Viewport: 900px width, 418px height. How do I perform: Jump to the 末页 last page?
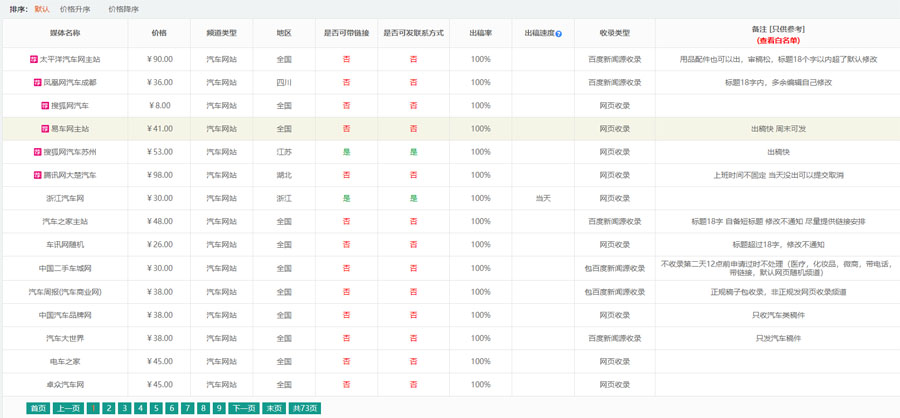pyautogui.click(x=274, y=408)
